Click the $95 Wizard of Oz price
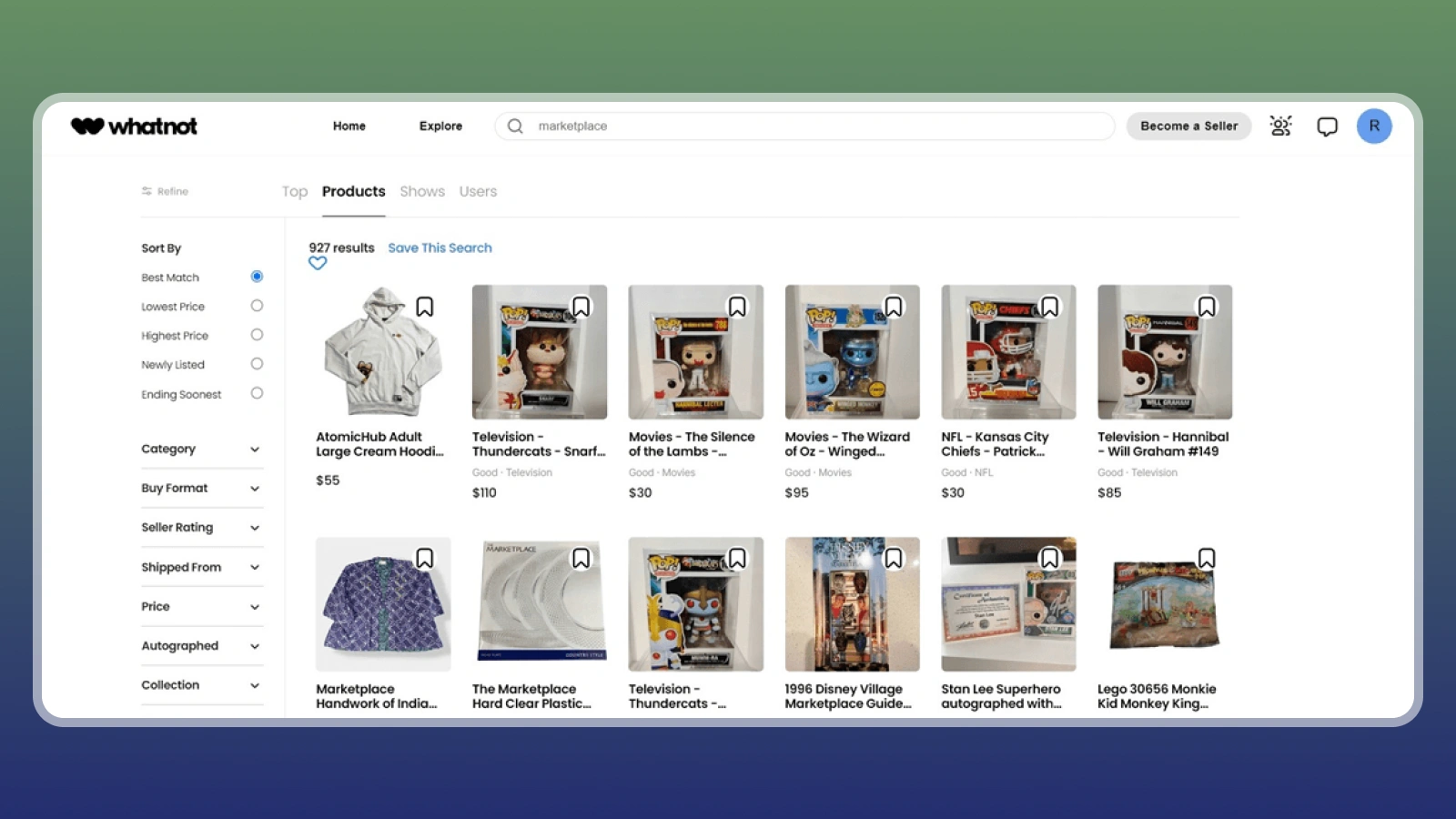The width and height of the screenshot is (1456, 819). 796,492
